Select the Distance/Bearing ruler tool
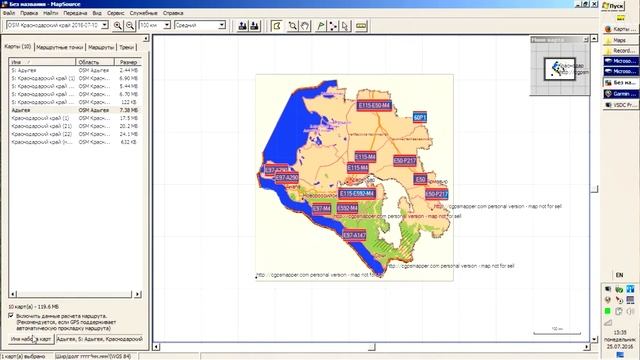640x360 pixels. (x=361, y=26)
